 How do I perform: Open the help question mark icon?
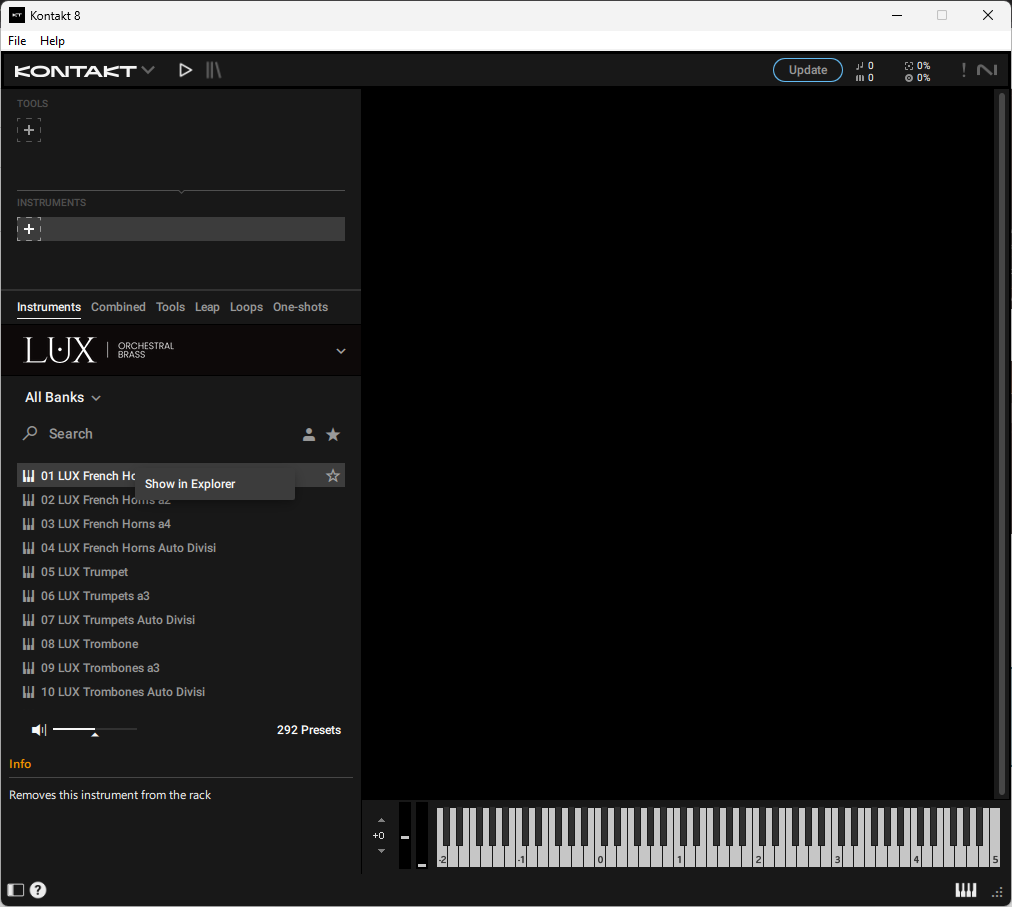pyautogui.click(x=38, y=890)
